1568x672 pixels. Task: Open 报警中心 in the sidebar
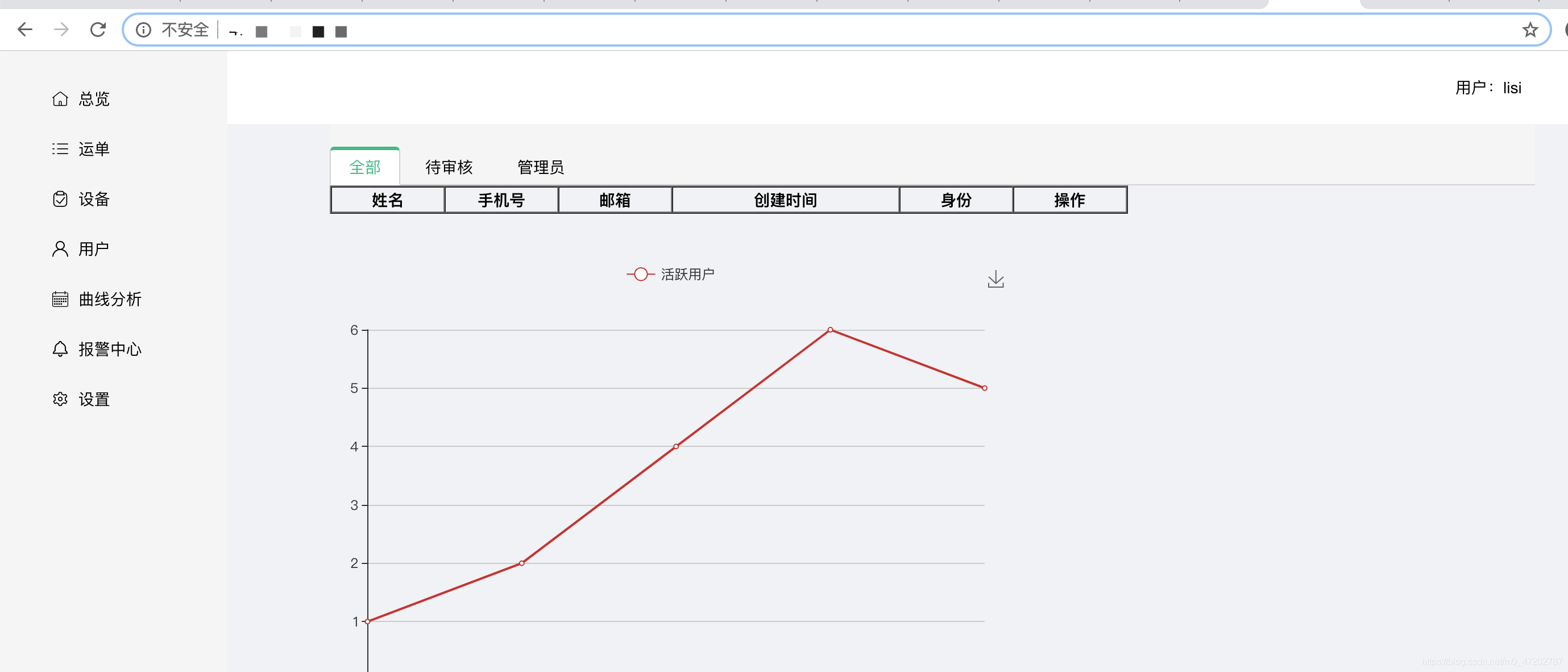[x=110, y=349]
